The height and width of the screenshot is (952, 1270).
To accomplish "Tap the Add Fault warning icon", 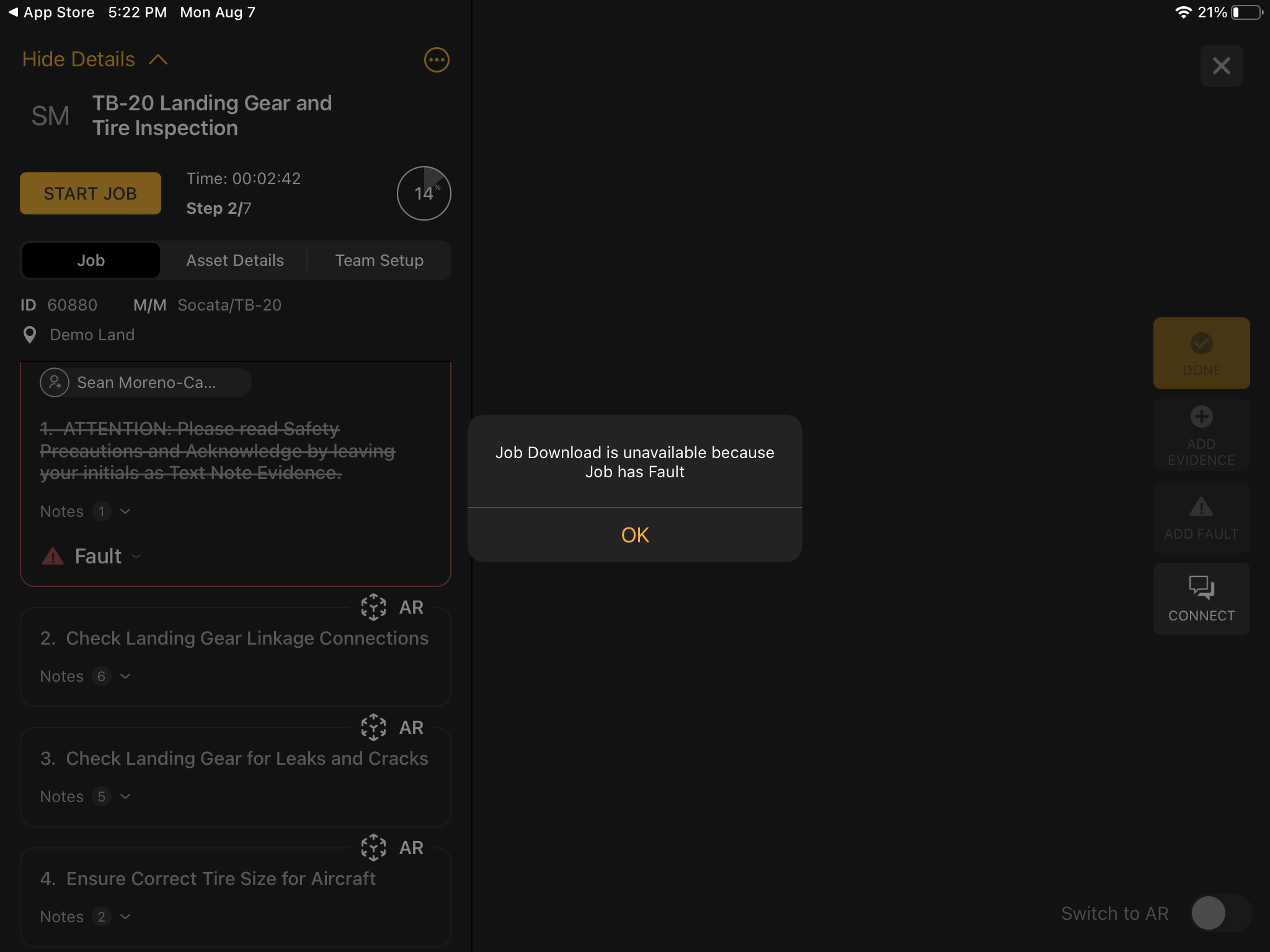I will (1201, 507).
